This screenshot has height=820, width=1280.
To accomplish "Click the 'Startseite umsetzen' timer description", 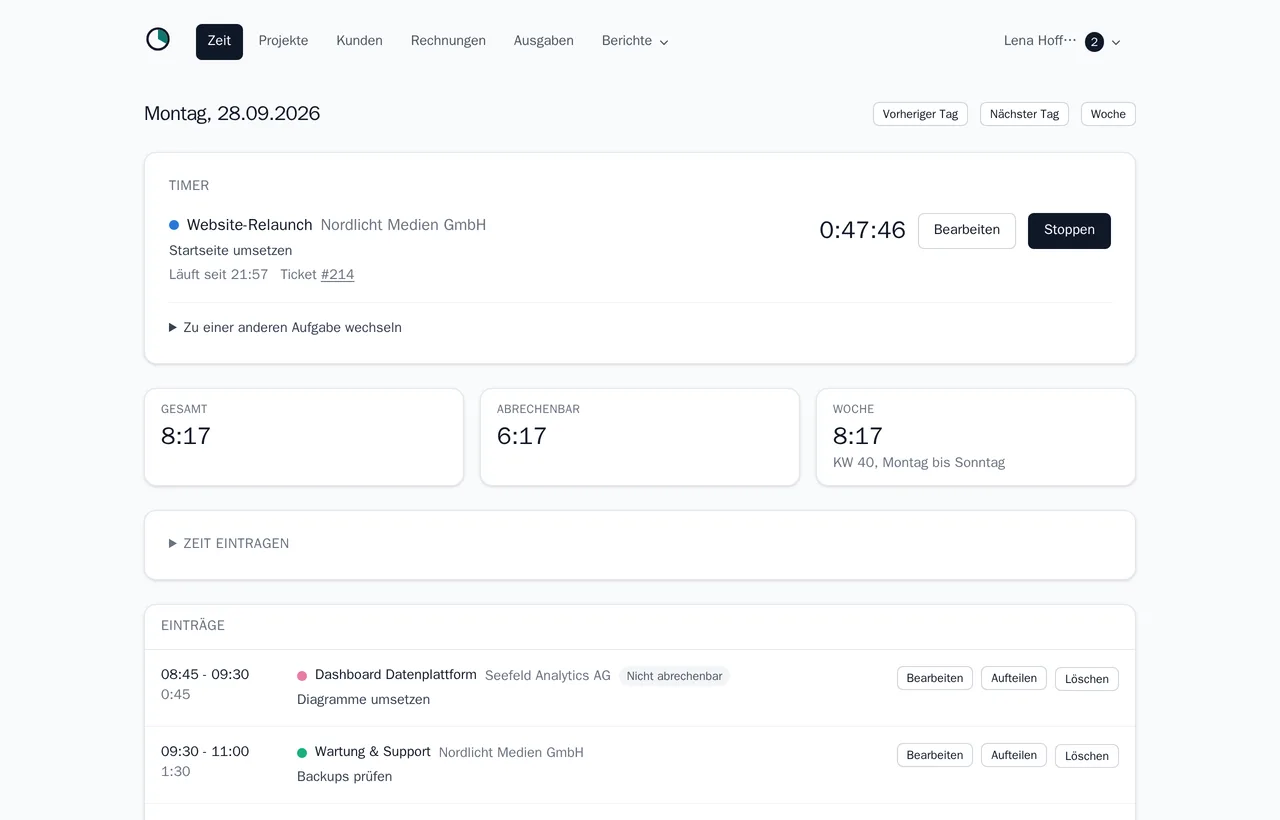I will coord(231,251).
